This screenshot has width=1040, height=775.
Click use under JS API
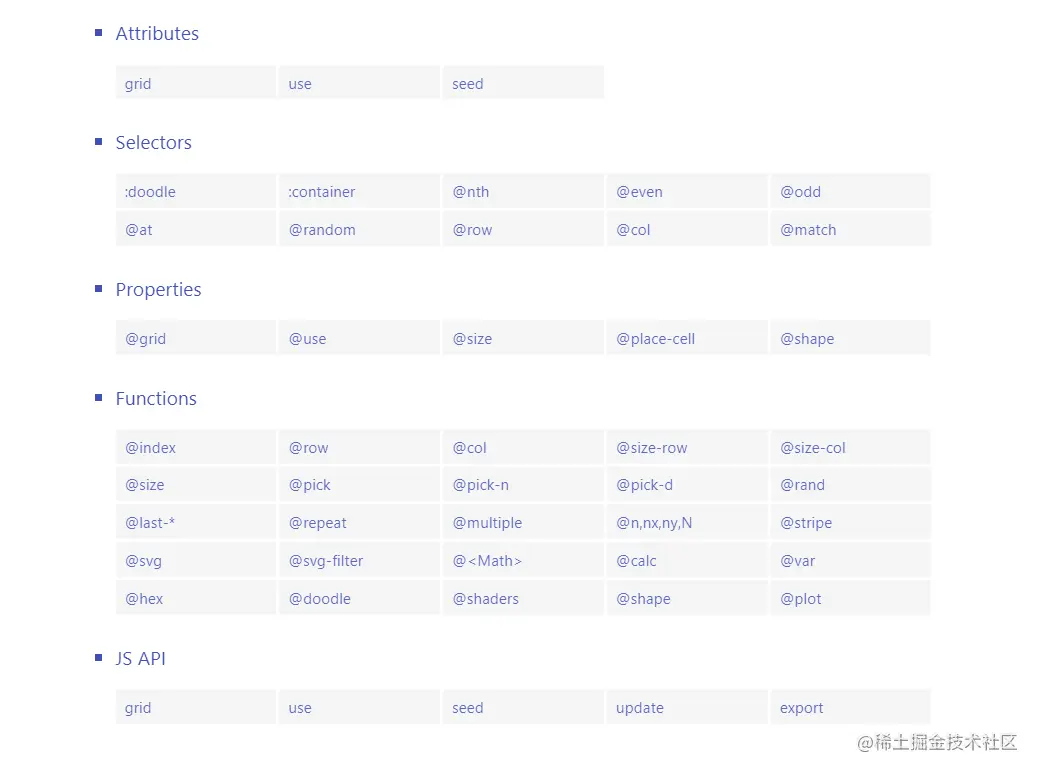(359, 707)
